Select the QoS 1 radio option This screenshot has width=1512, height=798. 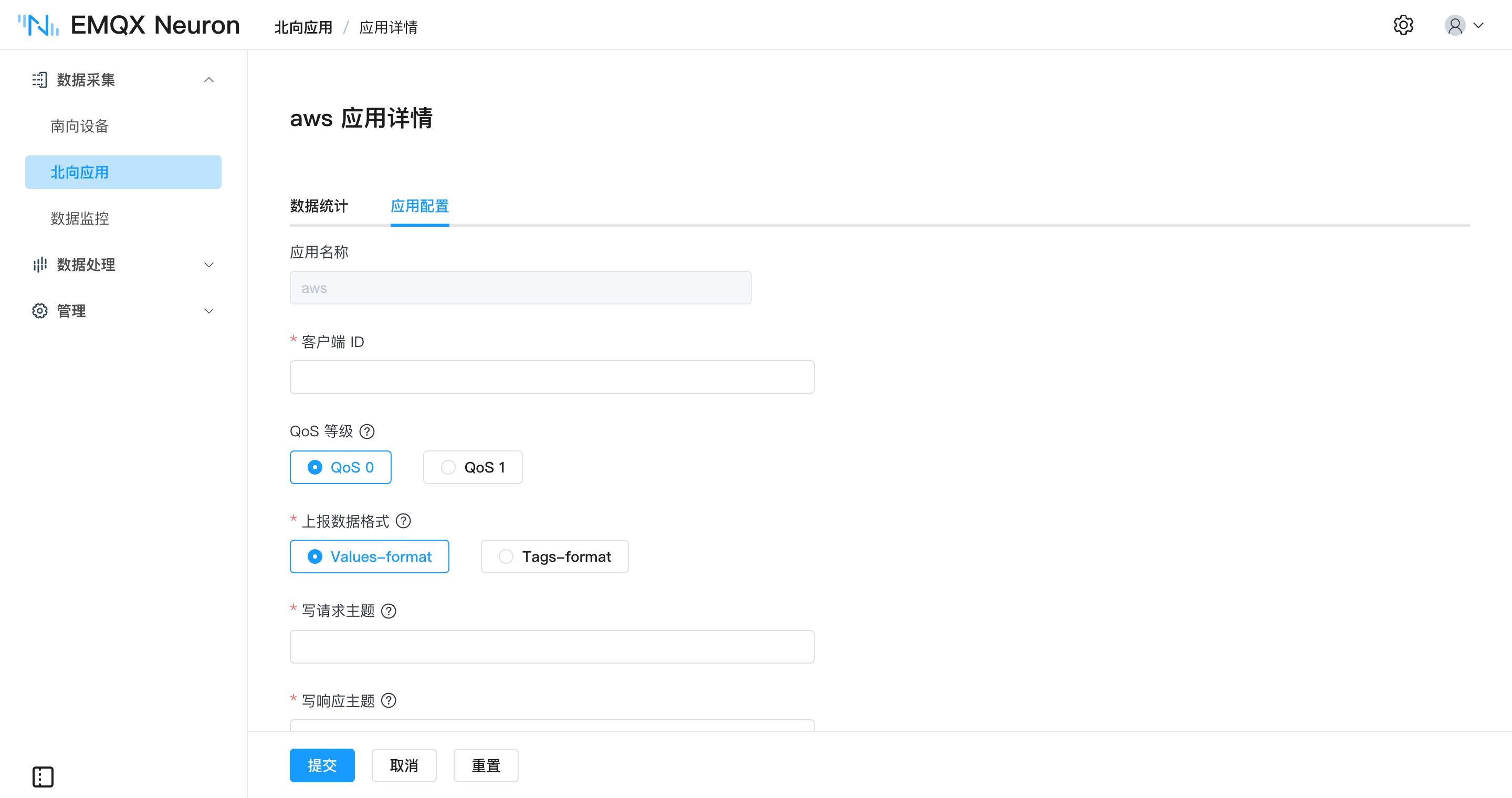coord(472,467)
